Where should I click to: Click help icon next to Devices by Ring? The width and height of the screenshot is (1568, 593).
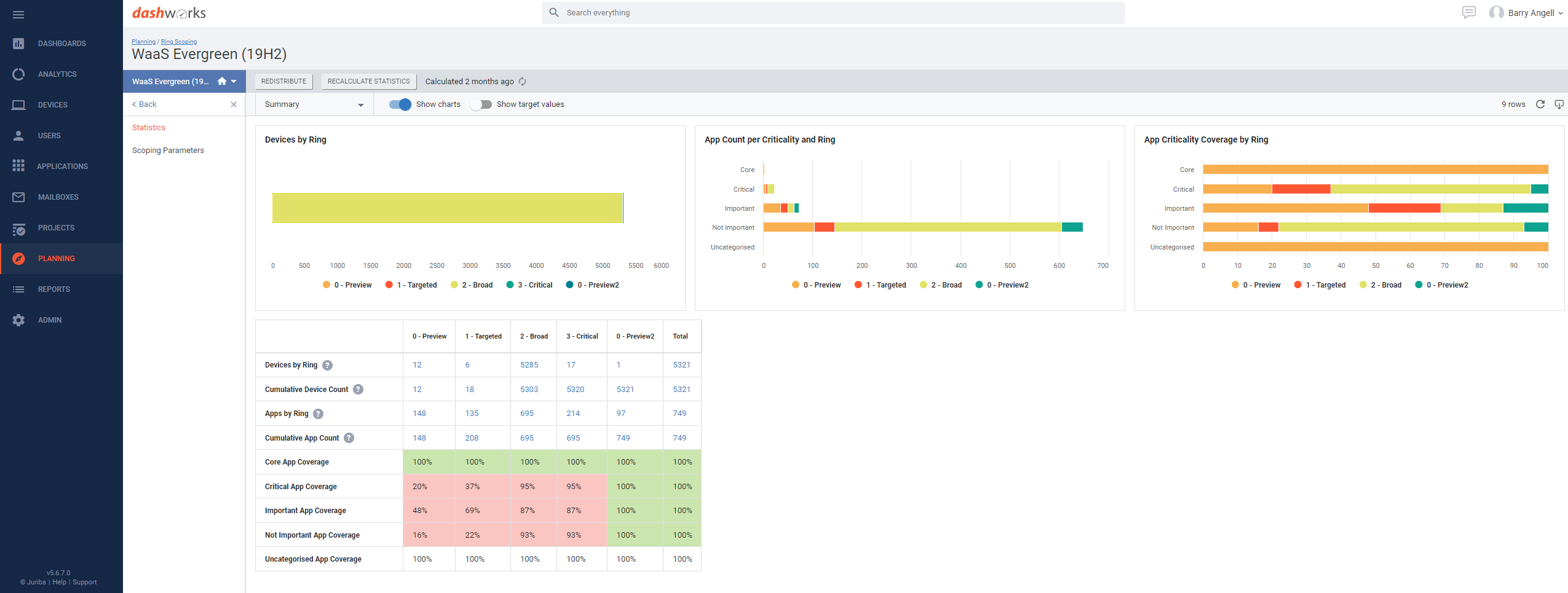click(x=328, y=365)
